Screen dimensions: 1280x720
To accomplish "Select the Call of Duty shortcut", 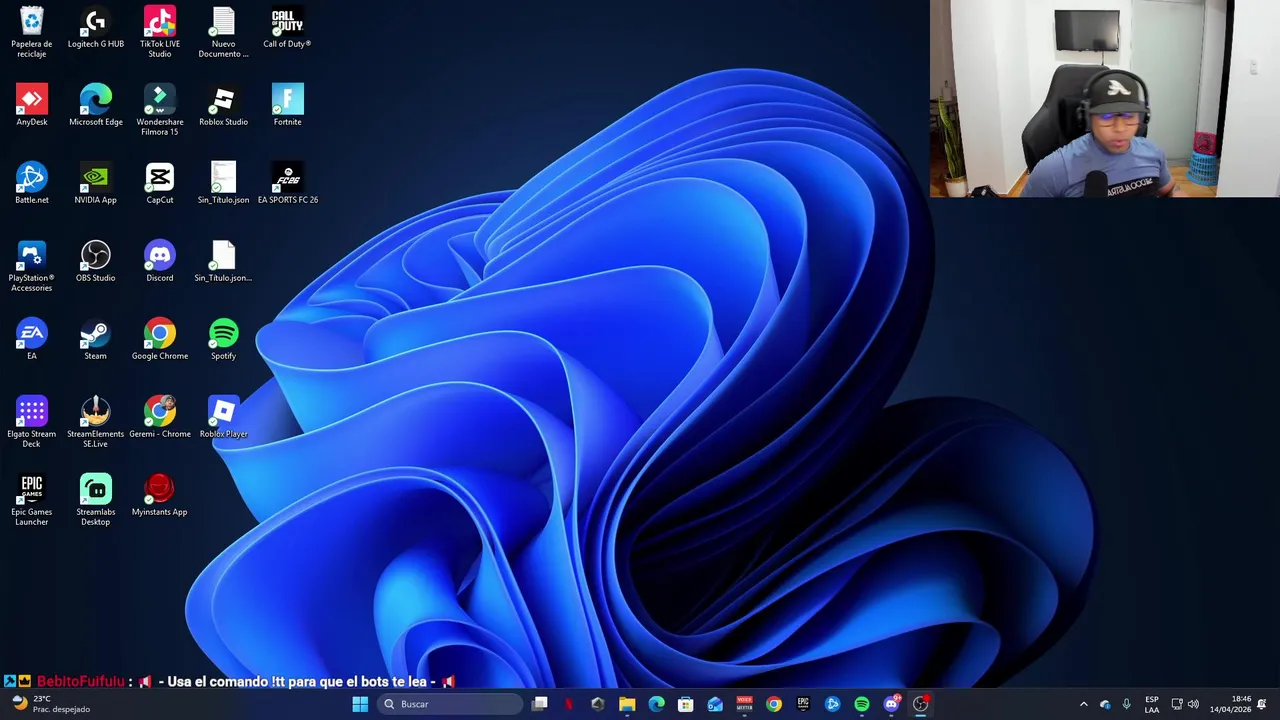I will coord(287,28).
